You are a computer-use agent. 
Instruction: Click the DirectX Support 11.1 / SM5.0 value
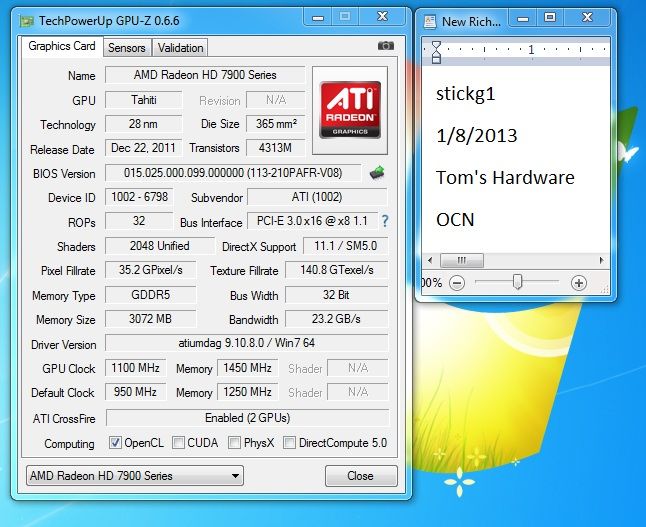tap(346, 246)
